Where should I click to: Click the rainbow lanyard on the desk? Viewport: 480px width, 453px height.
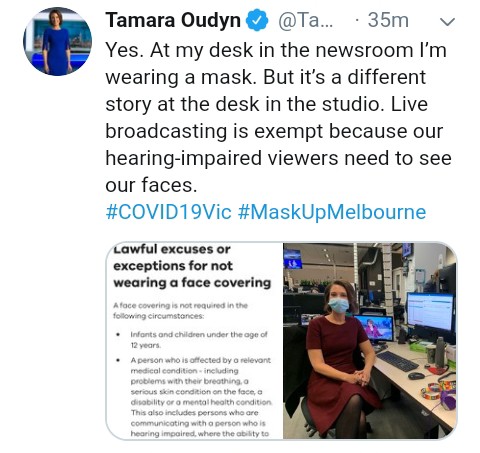(x=438, y=388)
